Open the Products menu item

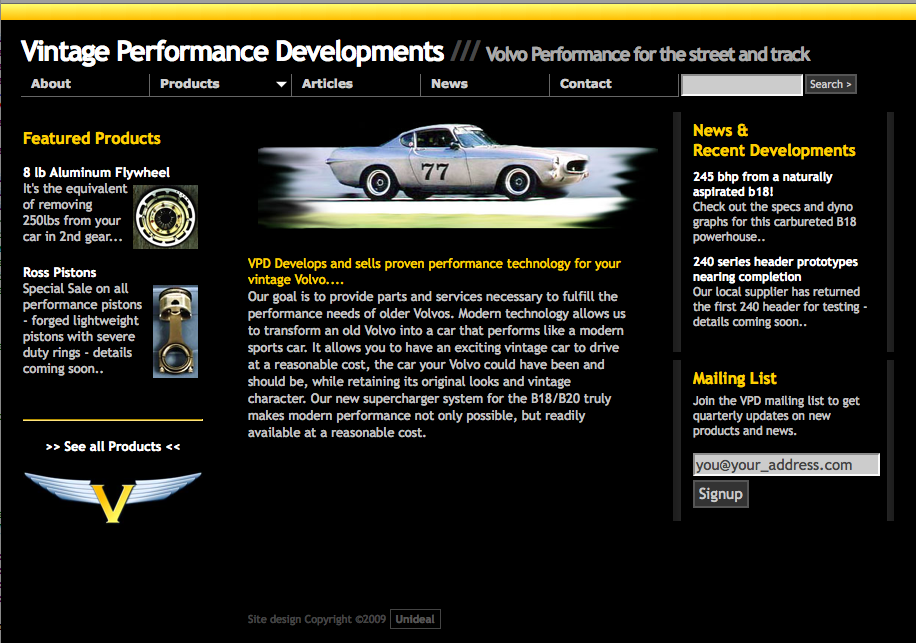click(x=190, y=84)
